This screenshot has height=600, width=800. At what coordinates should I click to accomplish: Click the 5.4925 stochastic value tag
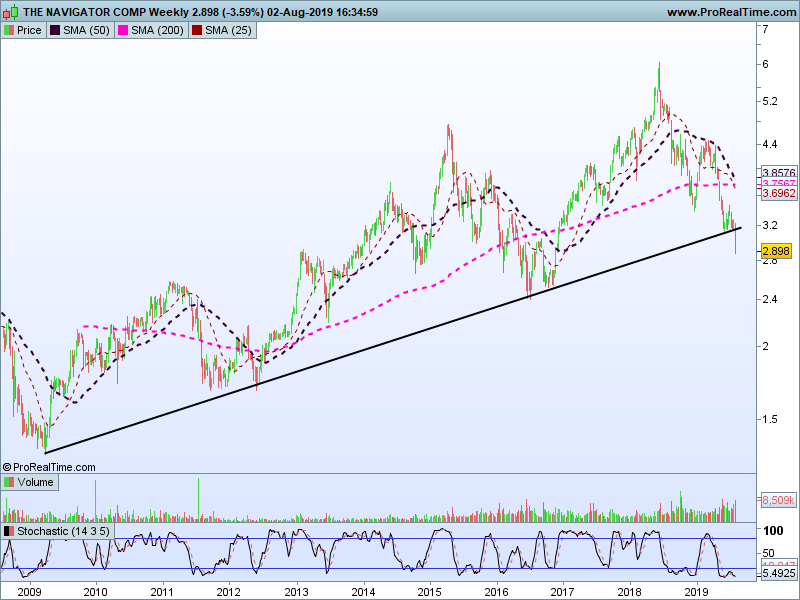779,573
